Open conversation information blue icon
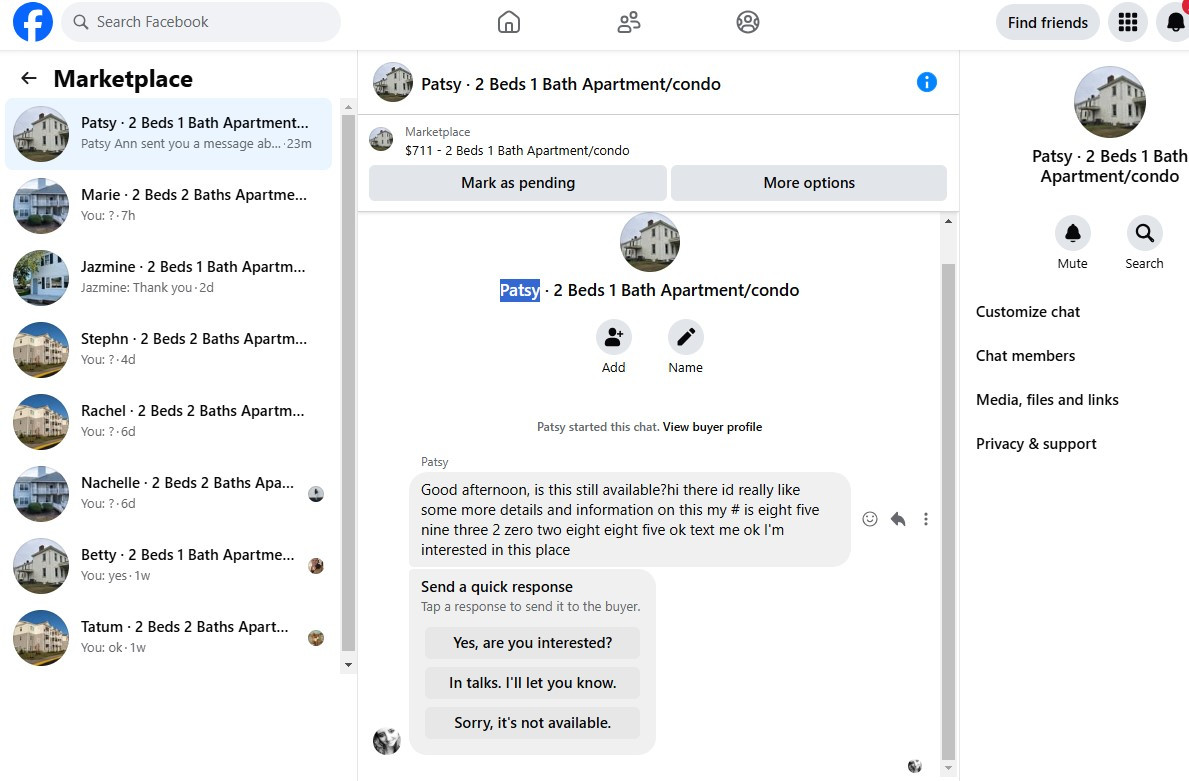This screenshot has height=781, width=1189. [927, 82]
